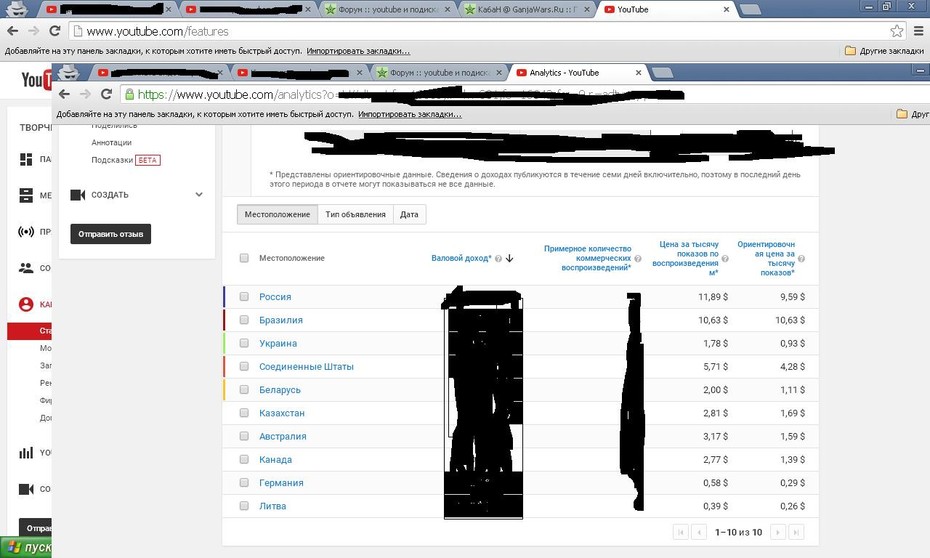The height and width of the screenshot is (558, 930).
Task: Go to previous page of results
Action: click(x=699, y=533)
